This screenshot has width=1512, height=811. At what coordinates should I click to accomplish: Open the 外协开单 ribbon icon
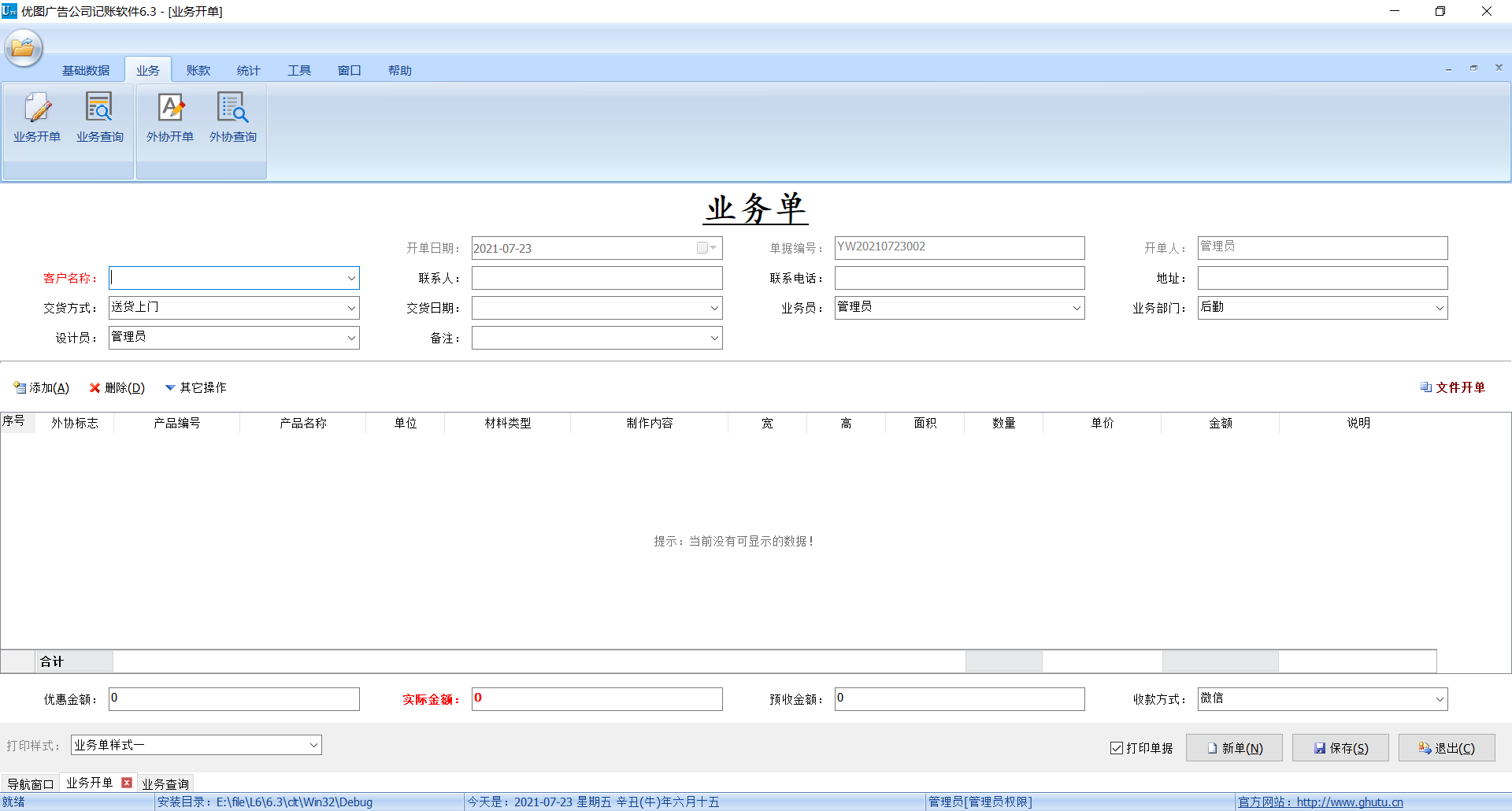pos(169,117)
